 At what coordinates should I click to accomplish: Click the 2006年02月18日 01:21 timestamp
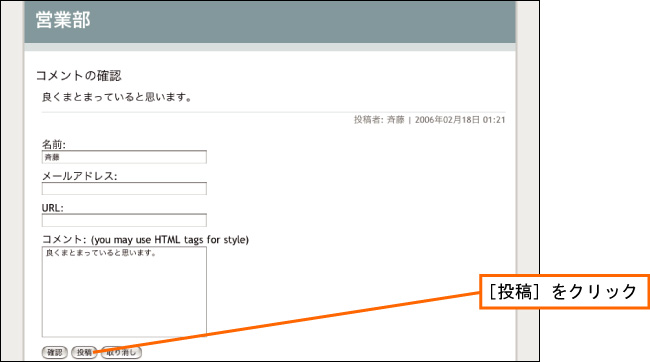pos(460,120)
